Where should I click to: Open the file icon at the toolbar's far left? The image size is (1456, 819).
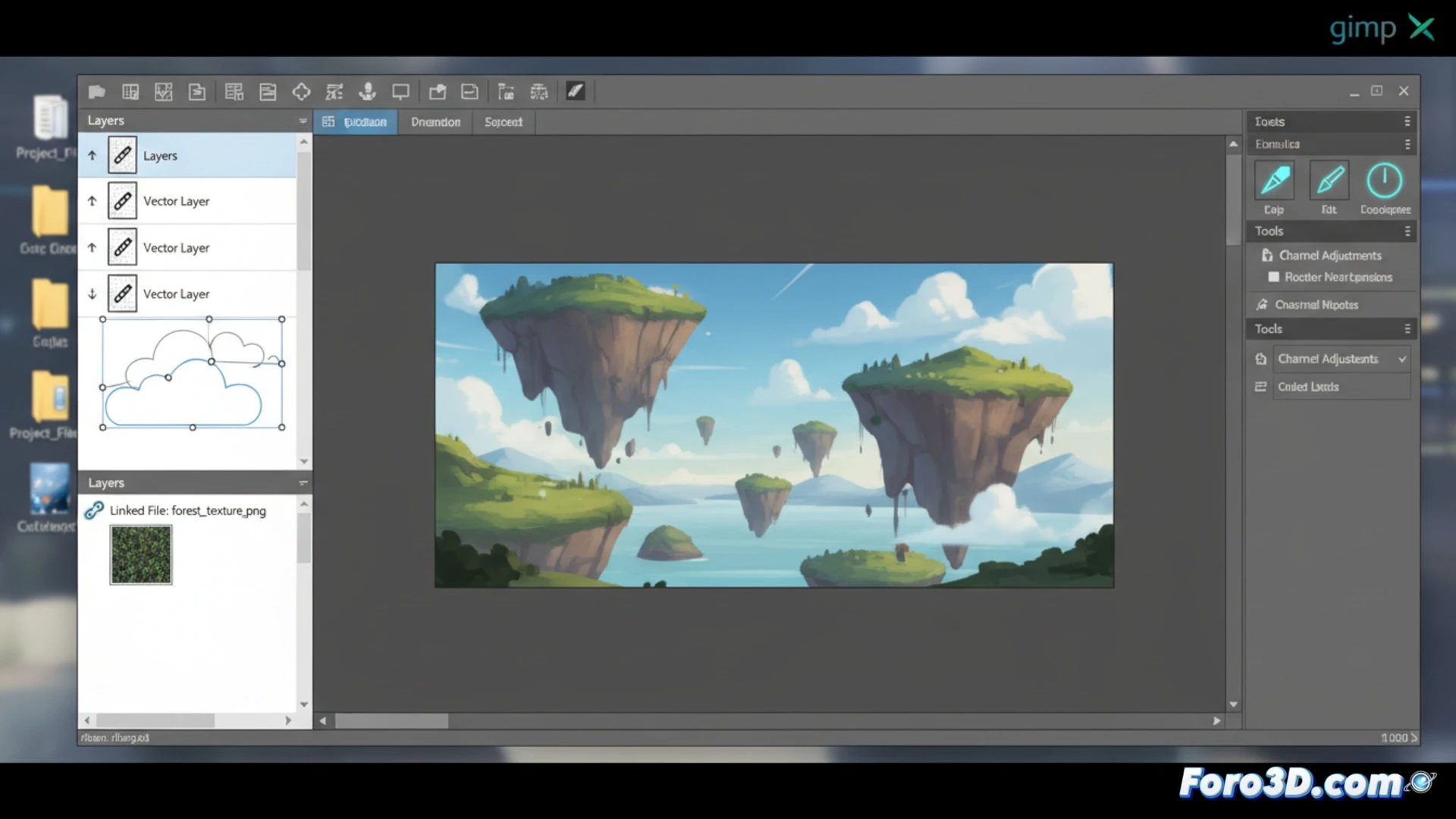point(96,91)
